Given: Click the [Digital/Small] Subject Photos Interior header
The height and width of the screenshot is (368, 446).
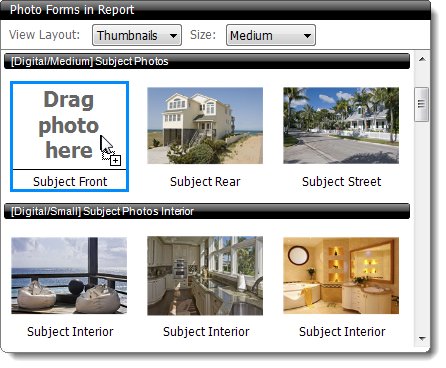Looking at the screenshot, I should [x=207, y=211].
